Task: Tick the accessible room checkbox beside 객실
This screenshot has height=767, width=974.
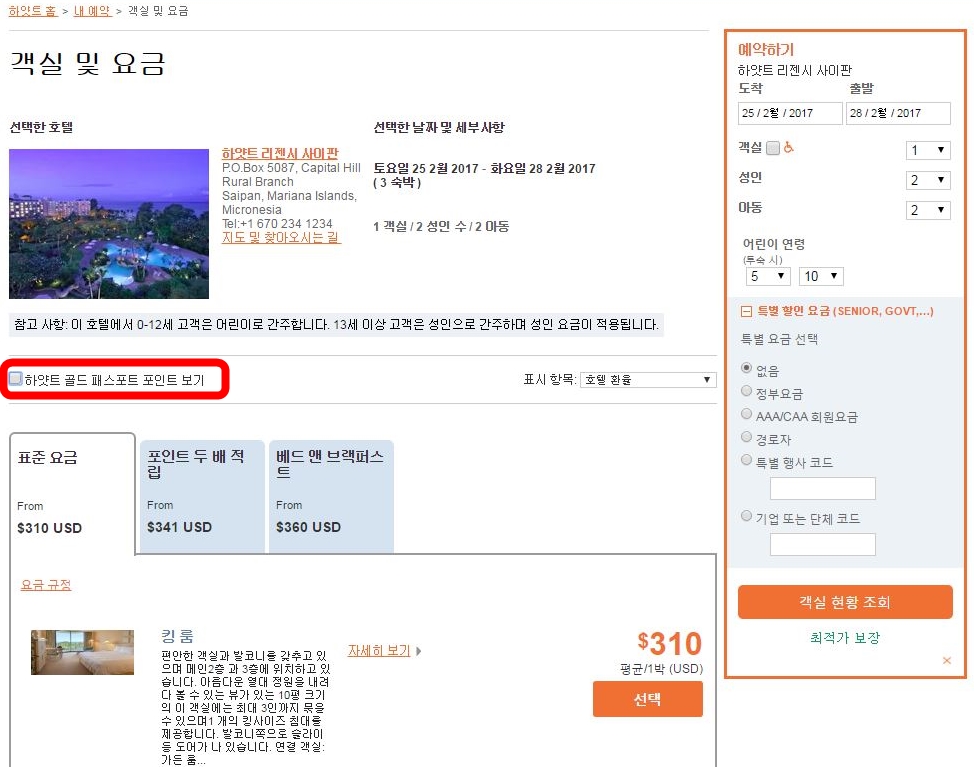Action: pos(773,148)
